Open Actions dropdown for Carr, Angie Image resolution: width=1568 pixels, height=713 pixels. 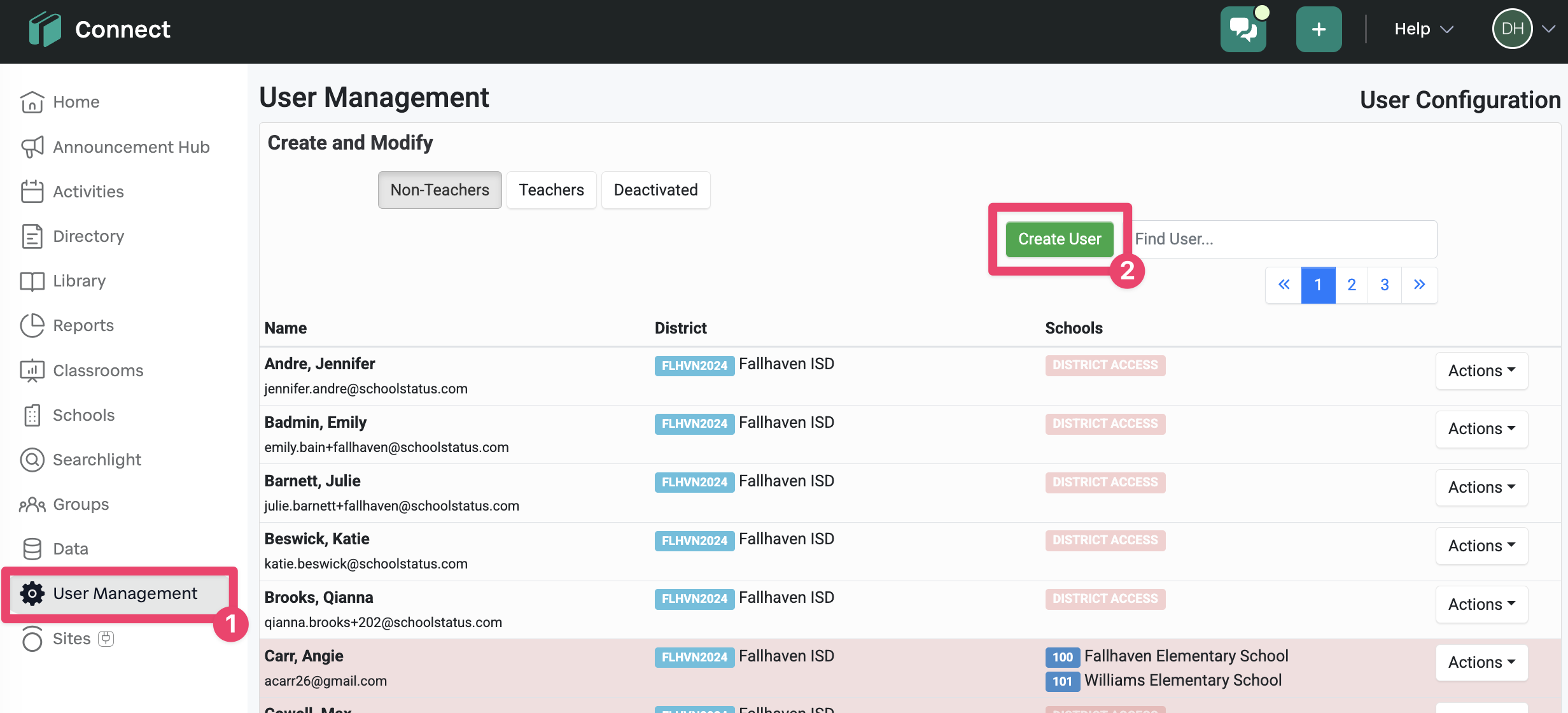coord(1481,663)
